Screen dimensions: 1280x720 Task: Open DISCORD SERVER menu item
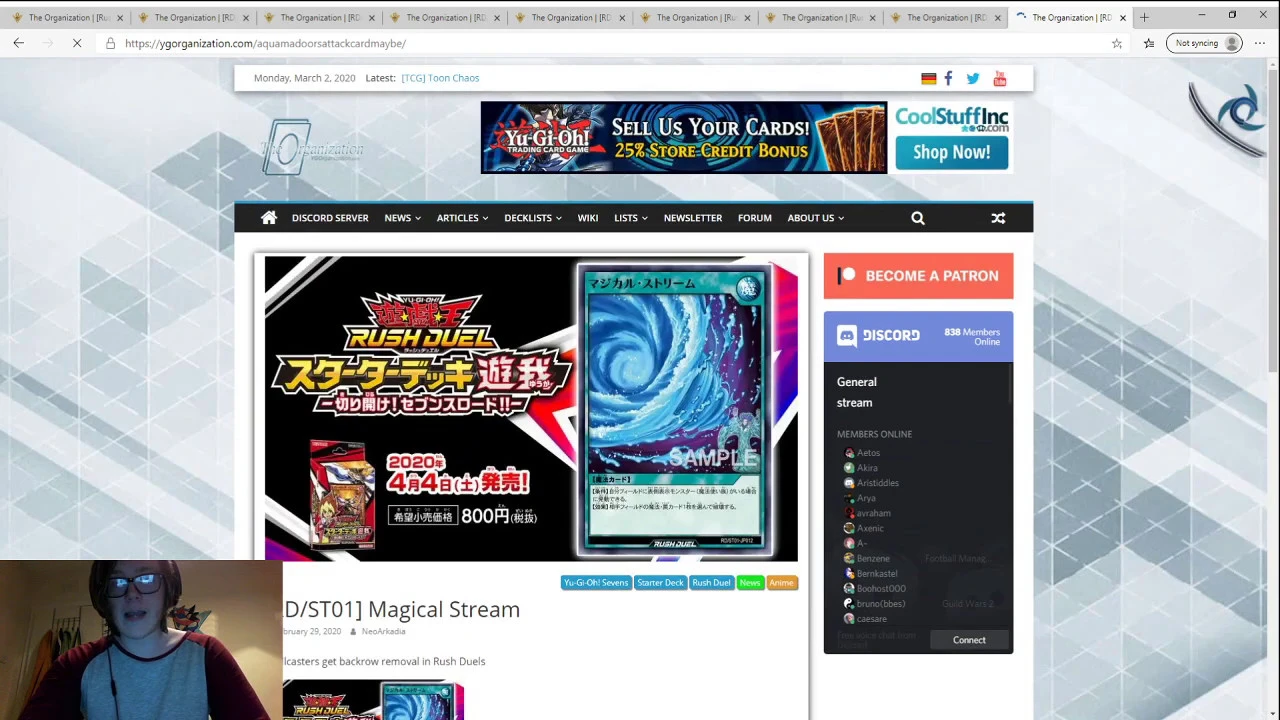[330, 218]
